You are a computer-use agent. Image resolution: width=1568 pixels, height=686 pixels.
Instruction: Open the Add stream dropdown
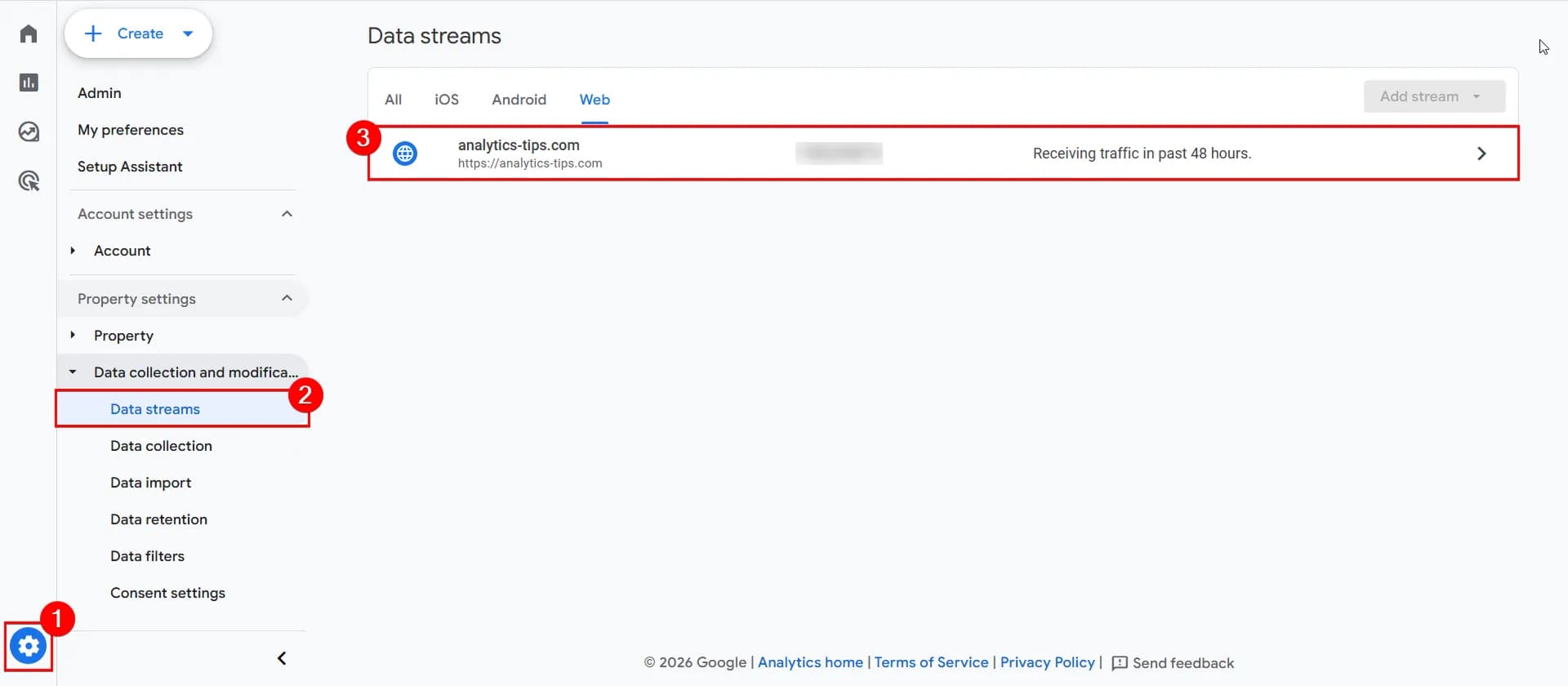(x=1434, y=96)
